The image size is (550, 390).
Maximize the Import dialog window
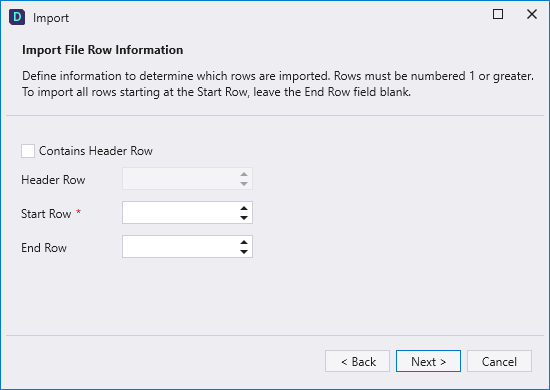(x=498, y=14)
